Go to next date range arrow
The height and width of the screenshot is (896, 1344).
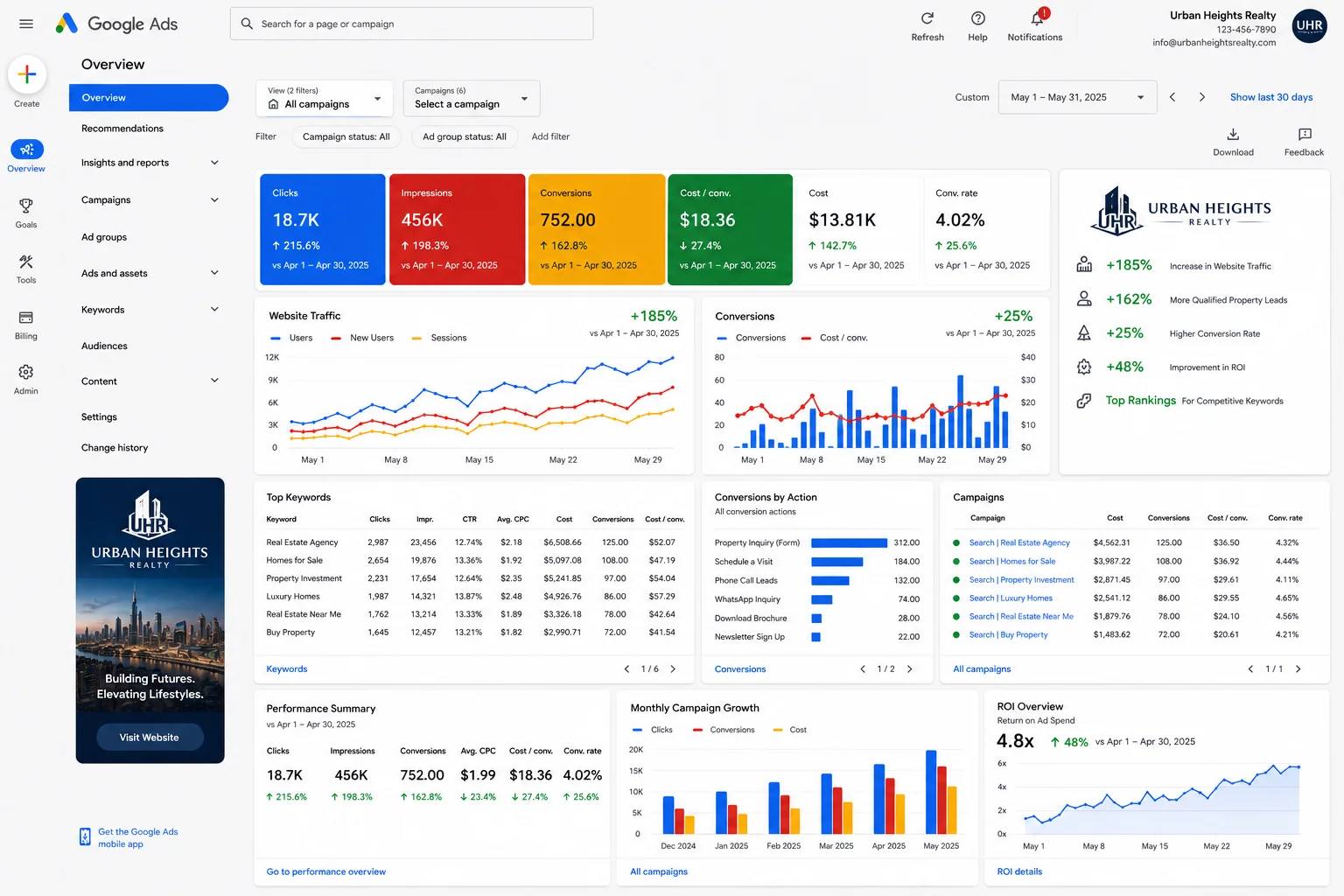click(1202, 97)
